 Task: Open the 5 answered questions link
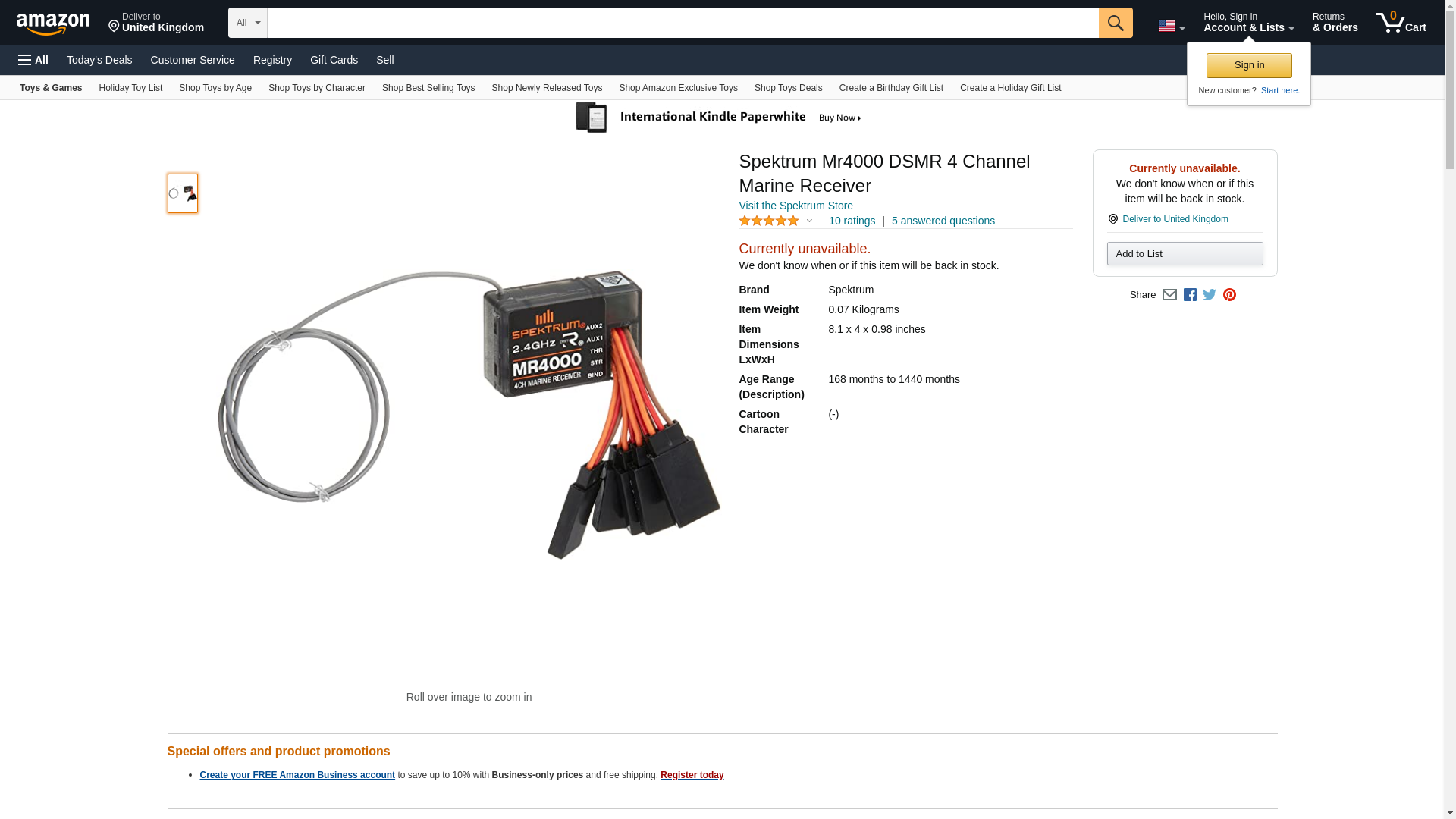coord(943,221)
